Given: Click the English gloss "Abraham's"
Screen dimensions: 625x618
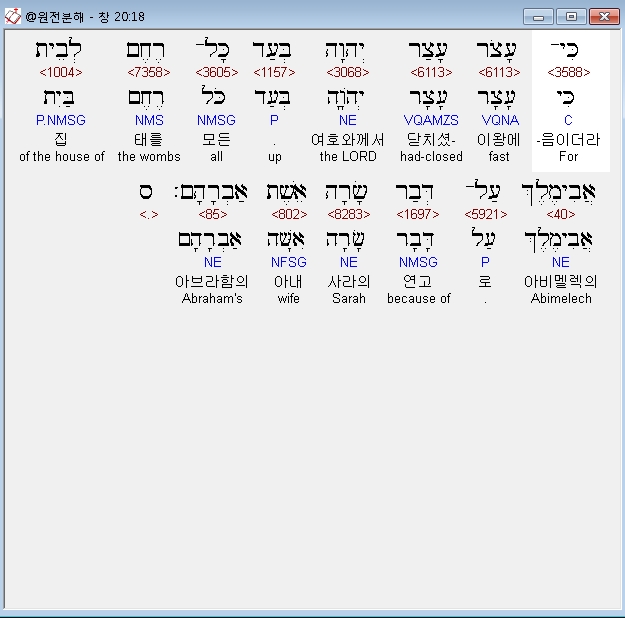Looking at the screenshot, I should pos(212,298).
